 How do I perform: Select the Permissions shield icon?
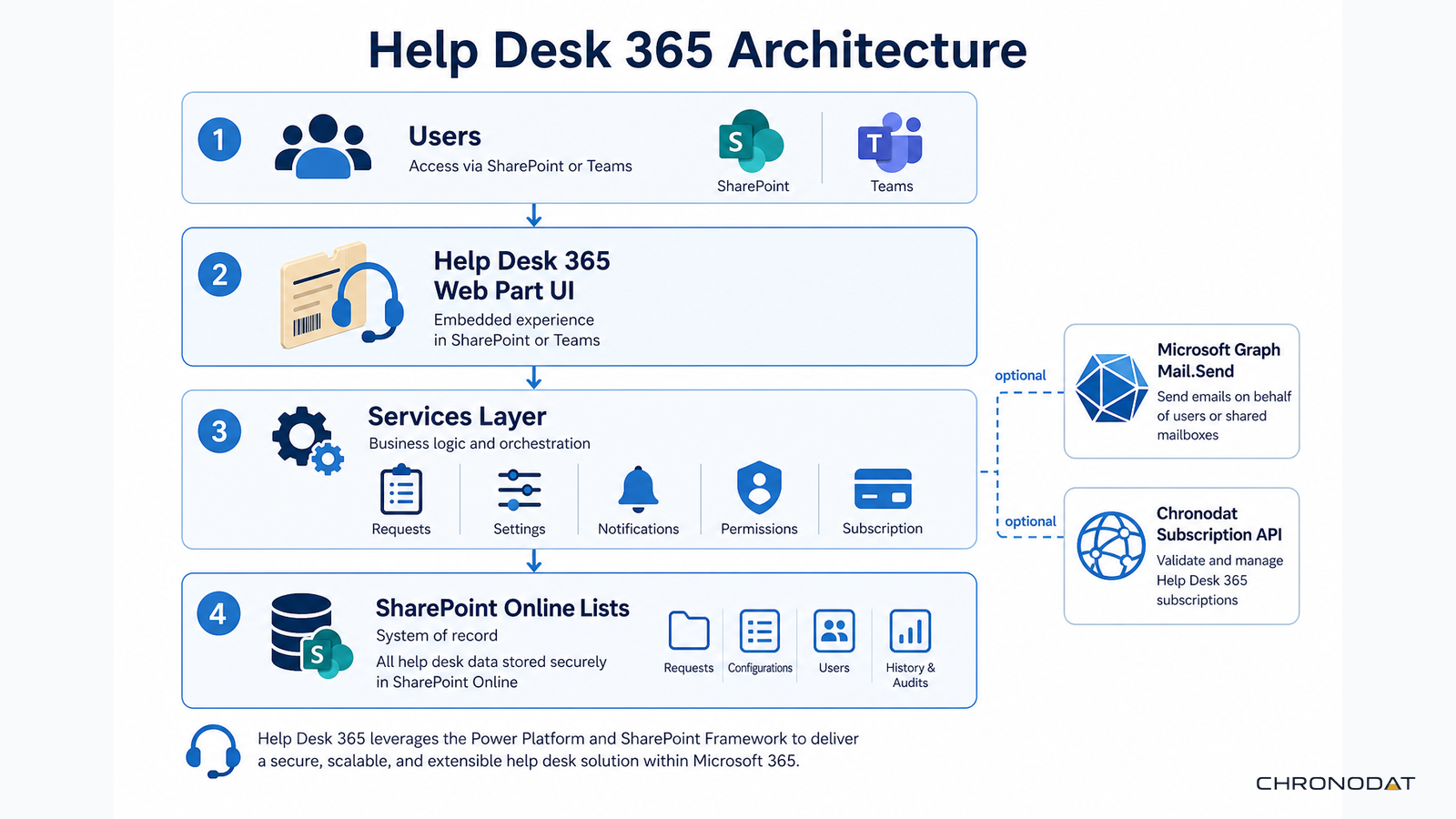click(x=759, y=488)
